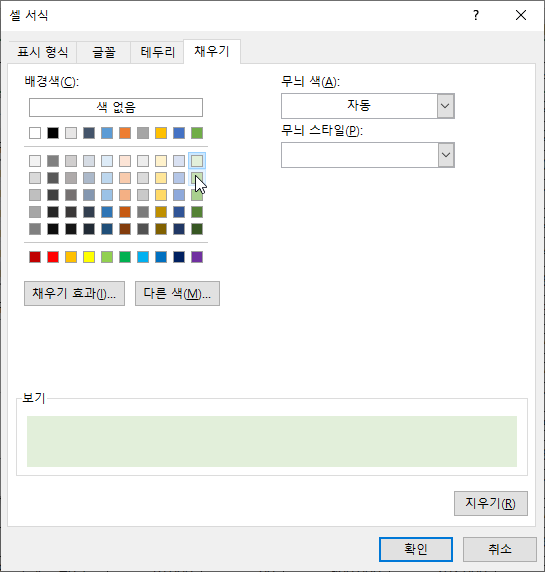Open 채우기 효과 dialog button
Viewport: 545px width, 572px height.
(74, 293)
